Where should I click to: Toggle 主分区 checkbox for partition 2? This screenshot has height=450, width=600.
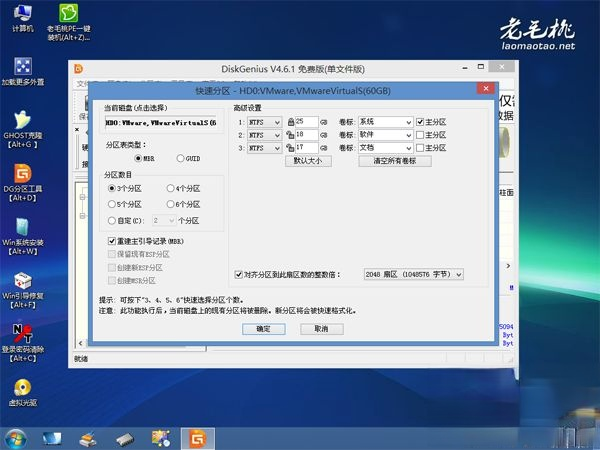pos(420,135)
